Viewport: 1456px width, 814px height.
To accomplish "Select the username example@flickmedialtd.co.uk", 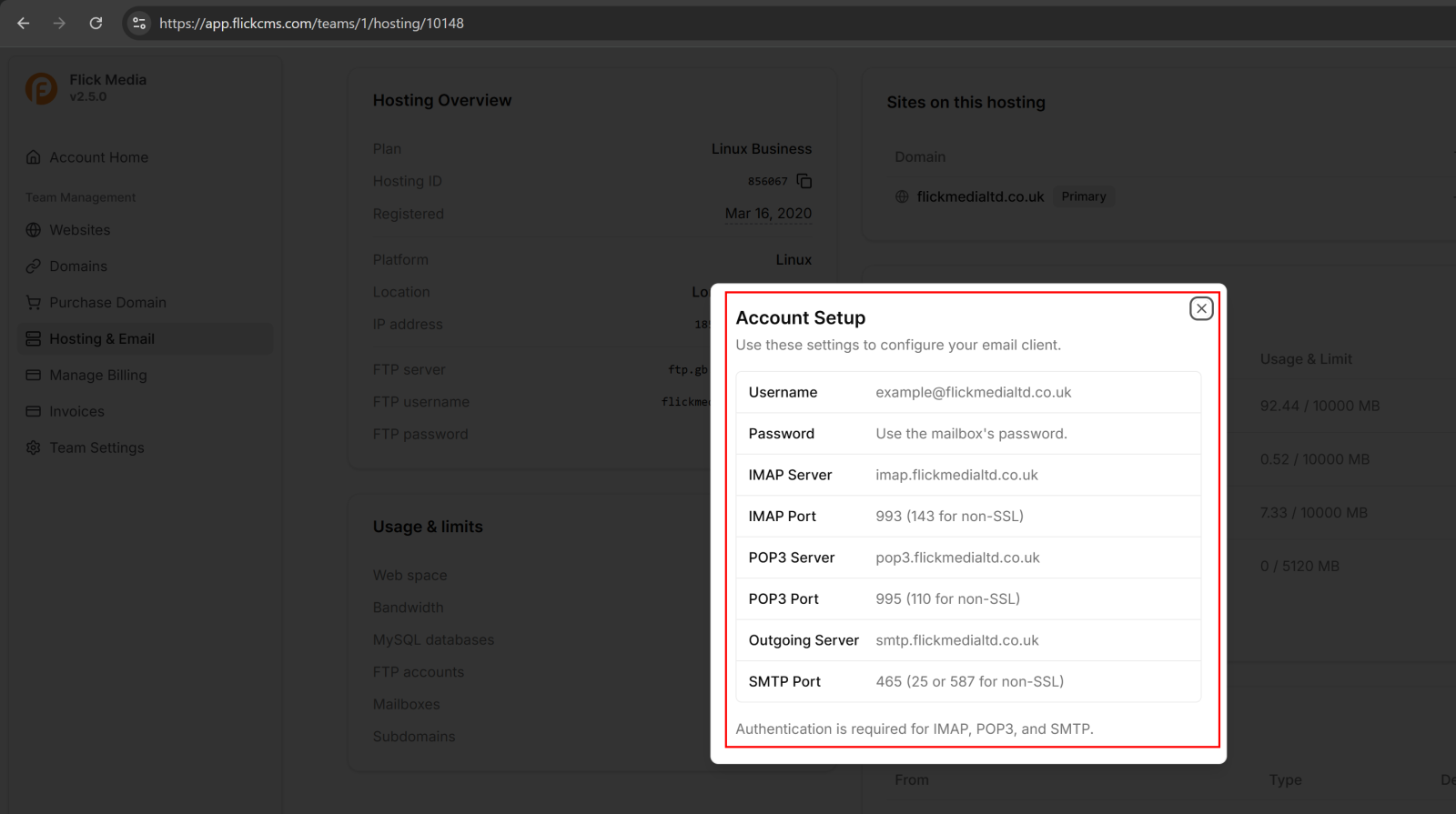I will point(973,392).
